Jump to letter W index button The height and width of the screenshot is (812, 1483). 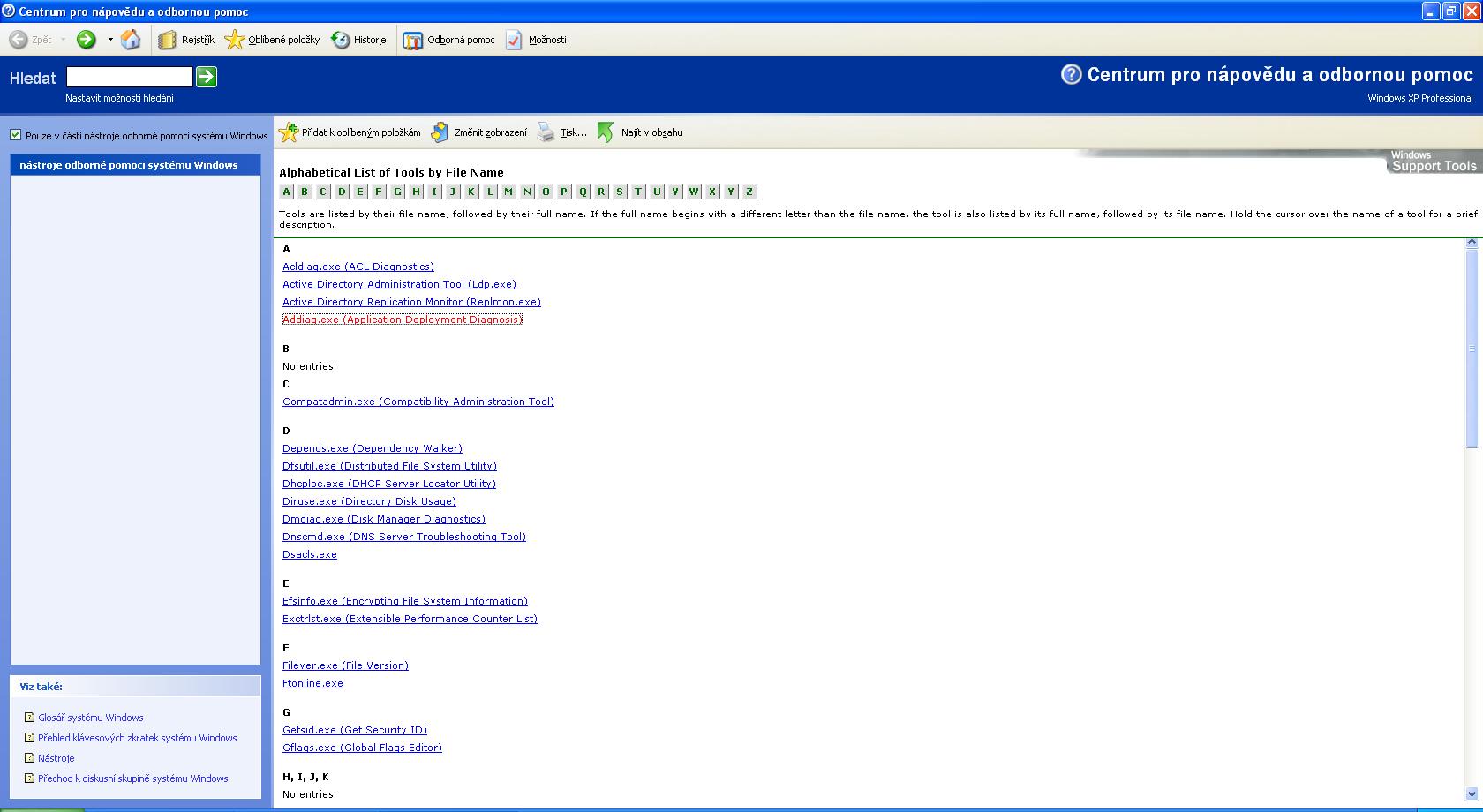tap(694, 192)
